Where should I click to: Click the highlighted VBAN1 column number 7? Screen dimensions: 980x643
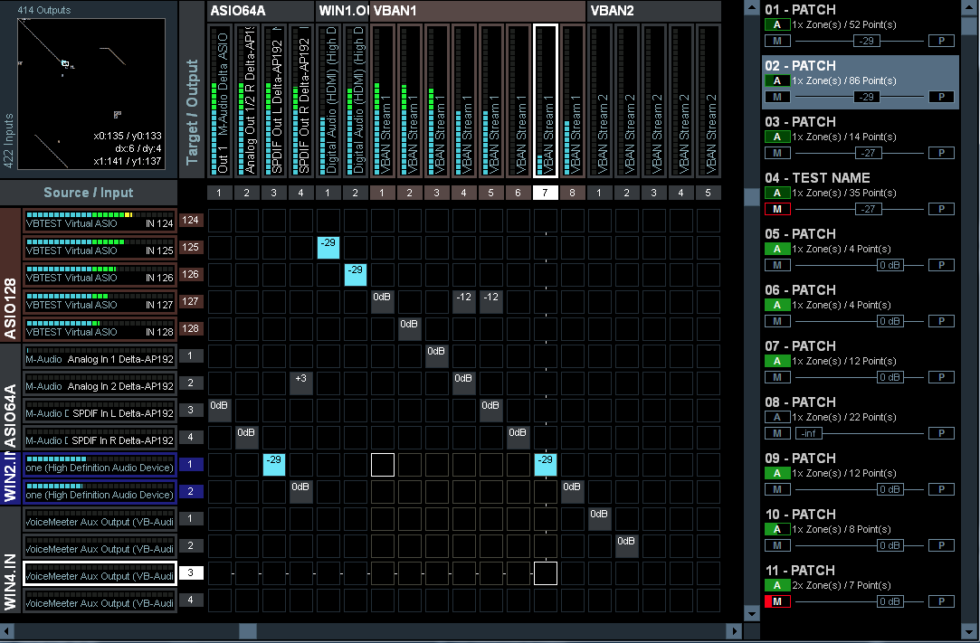tap(545, 192)
